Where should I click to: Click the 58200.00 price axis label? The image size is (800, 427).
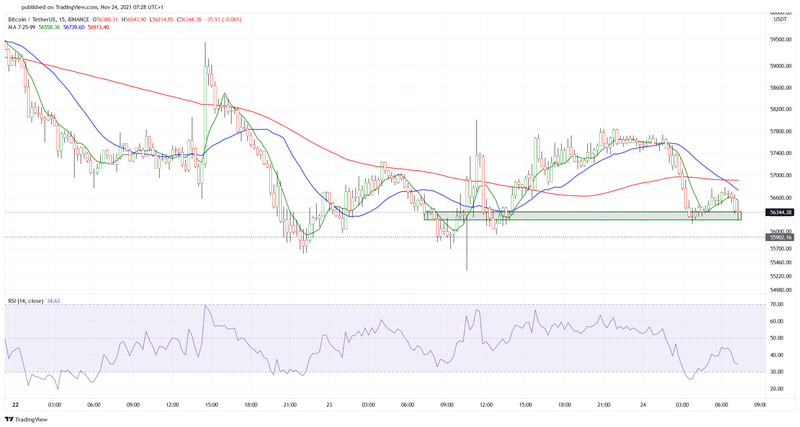click(782, 109)
